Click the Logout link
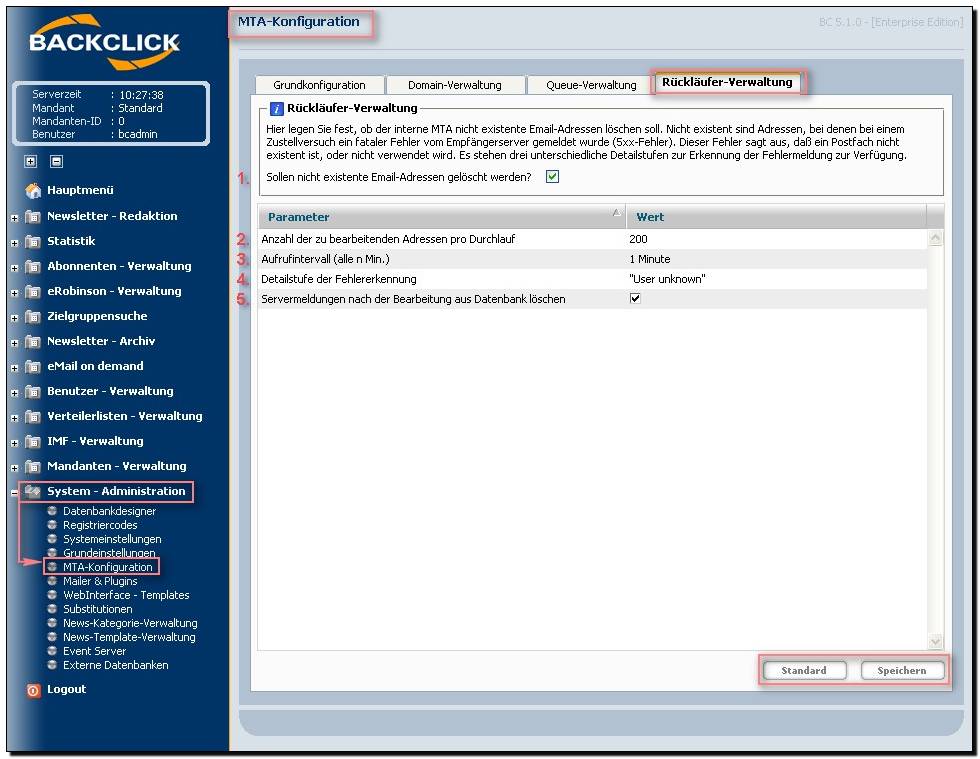The image size is (980, 759). coord(66,689)
